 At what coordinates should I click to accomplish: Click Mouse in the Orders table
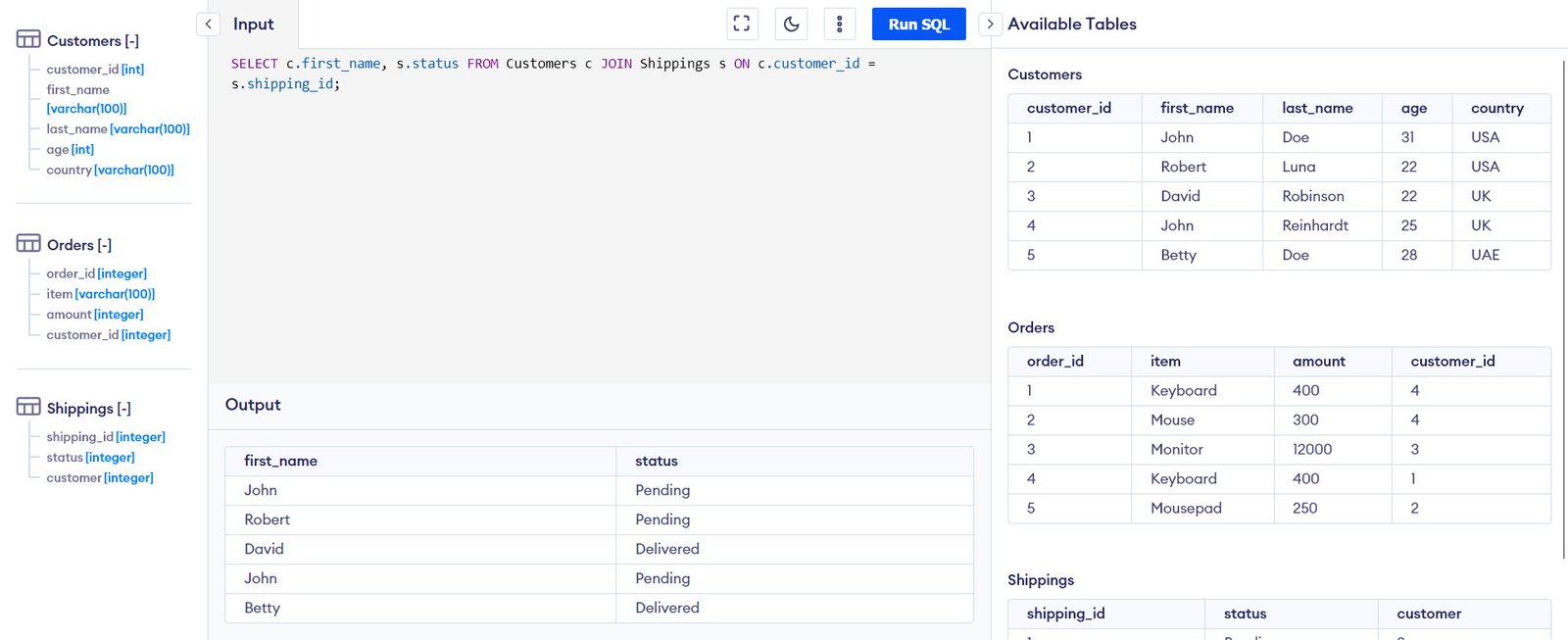click(1172, 419)
